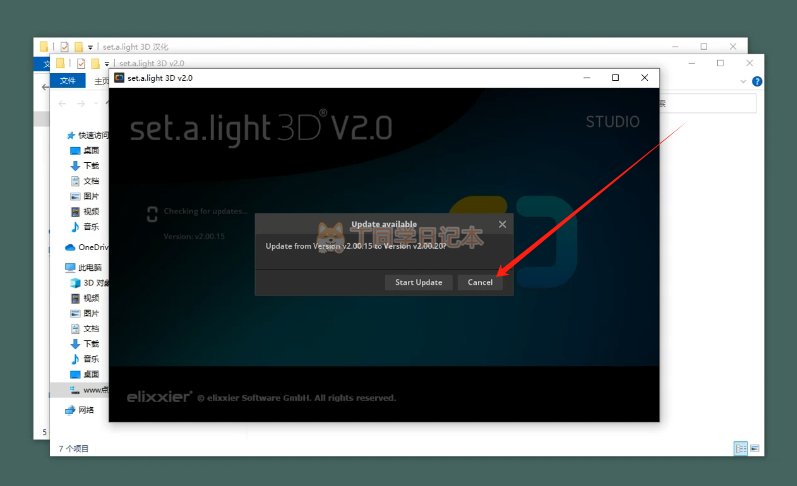
Task: Open 音乐 under 此电脑
Action: point(84,359)
